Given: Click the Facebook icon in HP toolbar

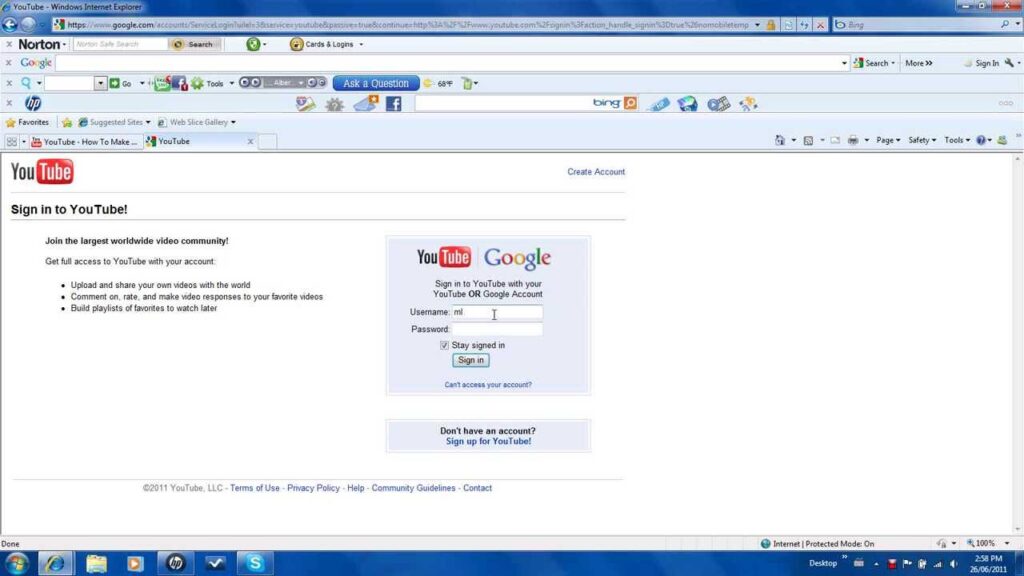Looking at the screenshot, I should [x=393, y=104].
